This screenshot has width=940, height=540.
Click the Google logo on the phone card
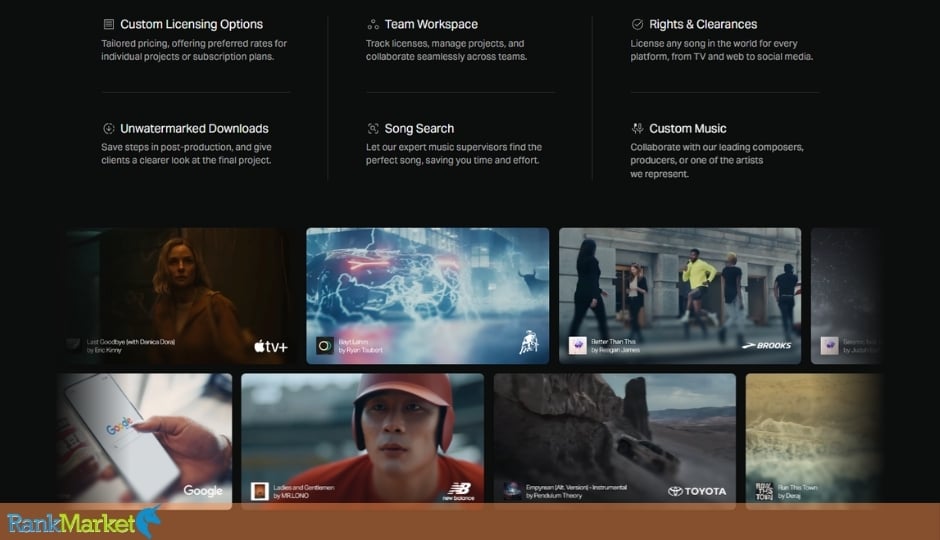click(x=203, y=490)
